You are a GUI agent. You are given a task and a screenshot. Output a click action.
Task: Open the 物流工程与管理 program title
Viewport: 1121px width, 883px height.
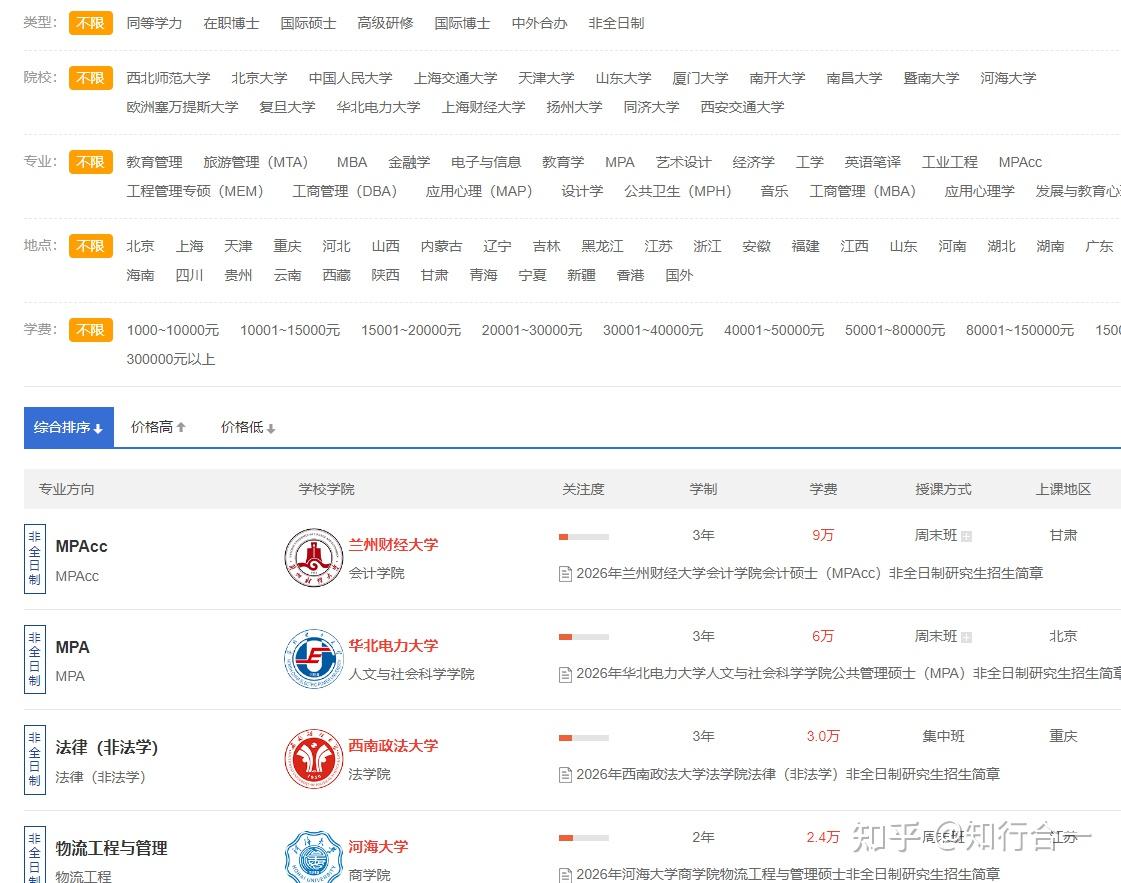click(112, 849)
